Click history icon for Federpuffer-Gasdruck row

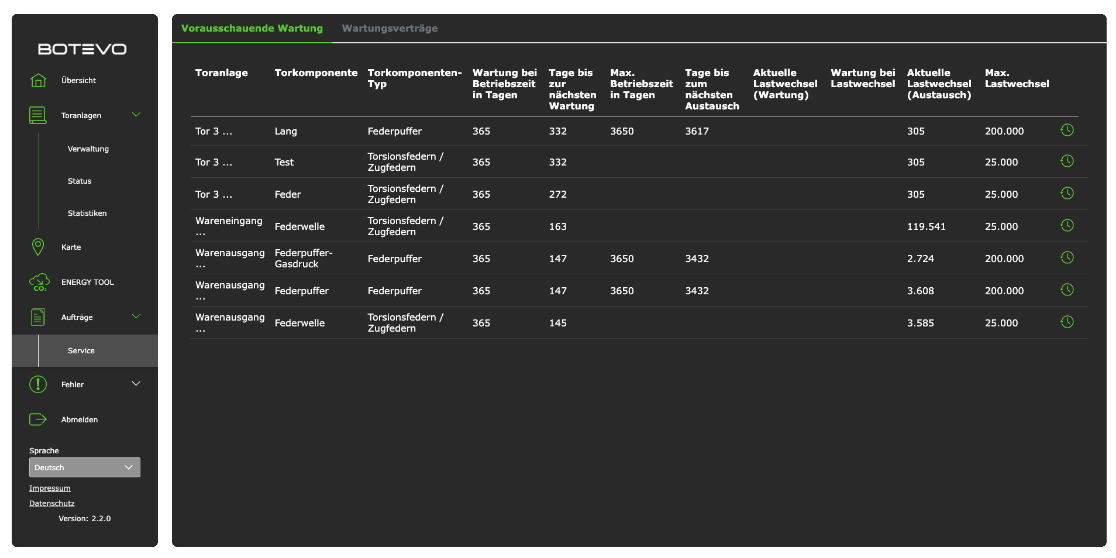pyautogui.click(x=1067, y=258)
